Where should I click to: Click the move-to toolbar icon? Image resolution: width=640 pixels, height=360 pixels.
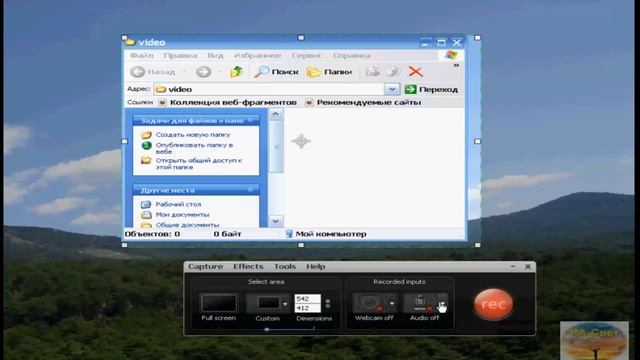coord(372,72)
